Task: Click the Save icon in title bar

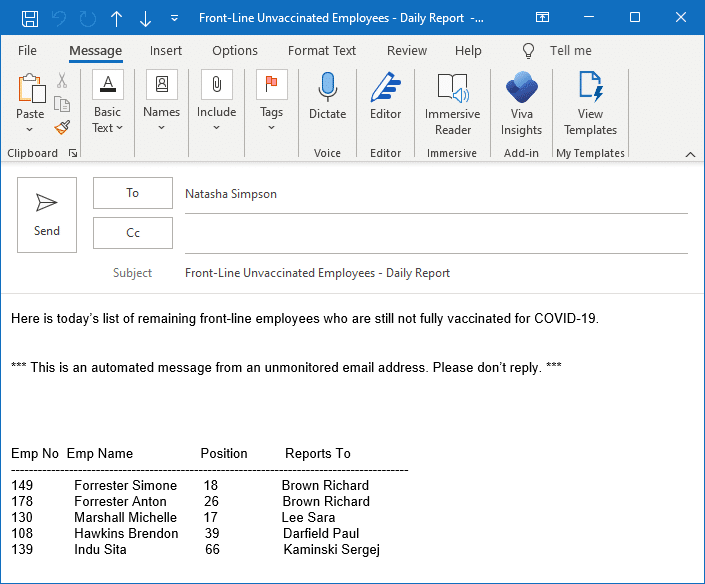Action: [x=30, y=18]
